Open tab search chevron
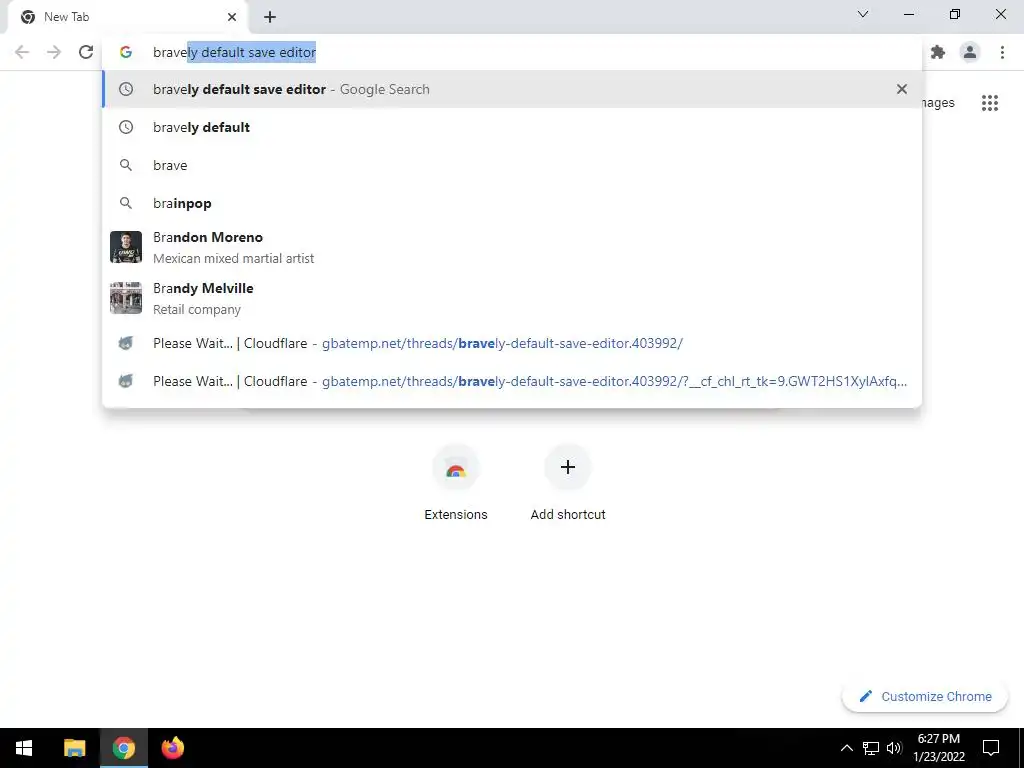The image size is (1024, 768). pyautogui.click(x=863, y=14)
